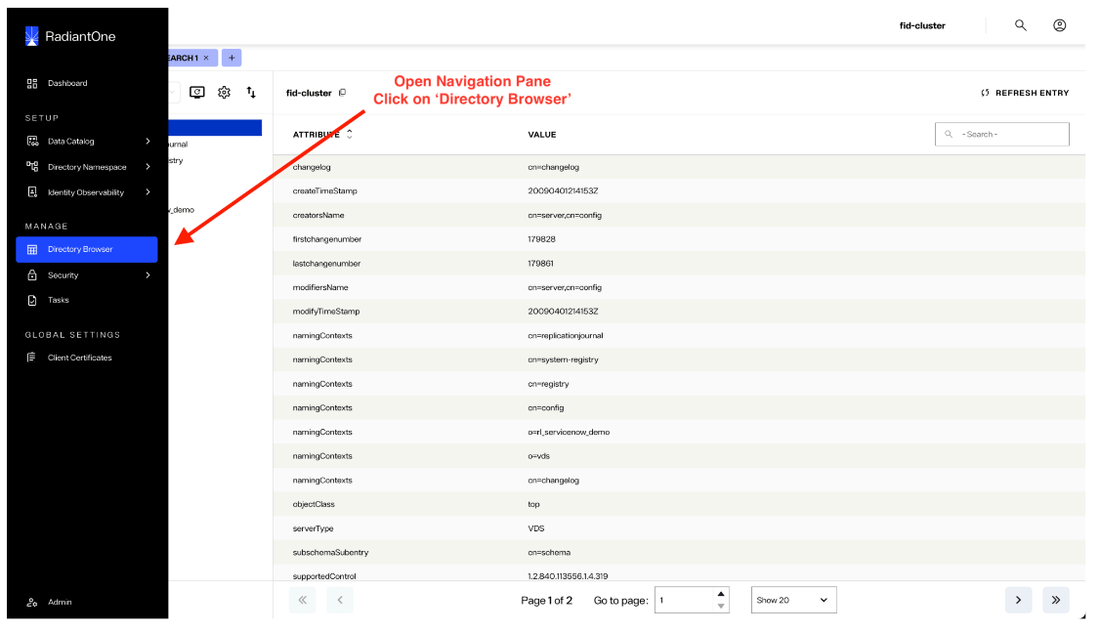Sort by ATTRIBUTE column arrows
The image size is (1100, 630).
point(349,134)
